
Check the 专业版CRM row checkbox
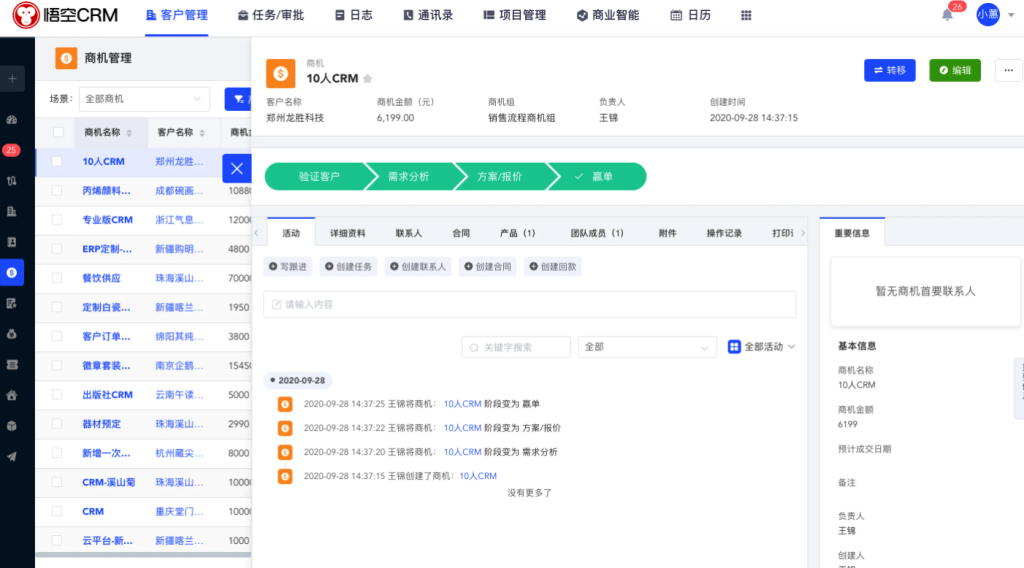pos(57,220)
